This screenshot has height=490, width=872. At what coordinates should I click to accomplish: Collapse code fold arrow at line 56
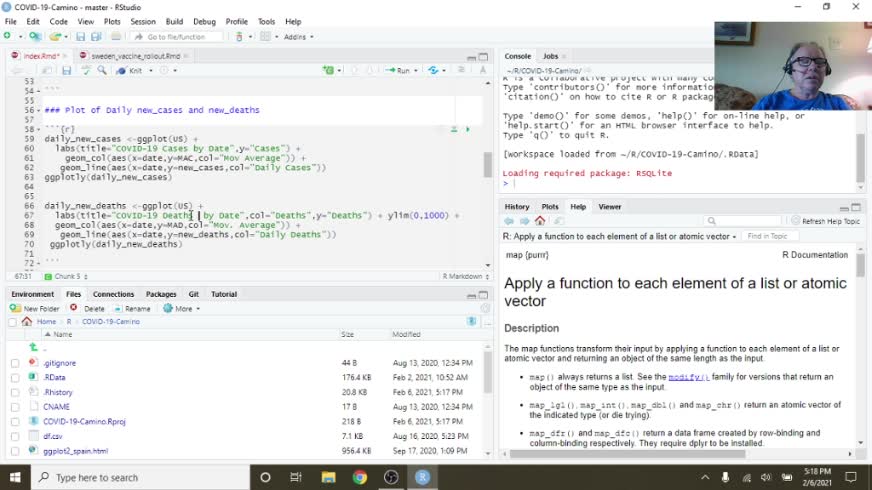(x=38, y=111)
